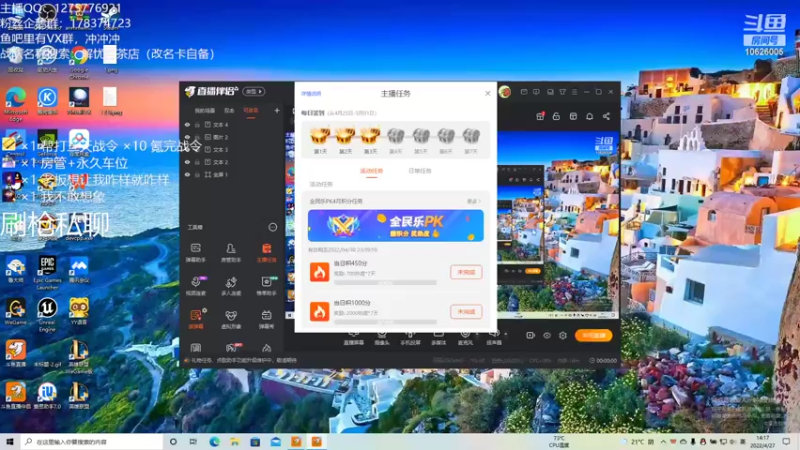Toggle visibility eye for layer 文本 4

tap(187, 124)
